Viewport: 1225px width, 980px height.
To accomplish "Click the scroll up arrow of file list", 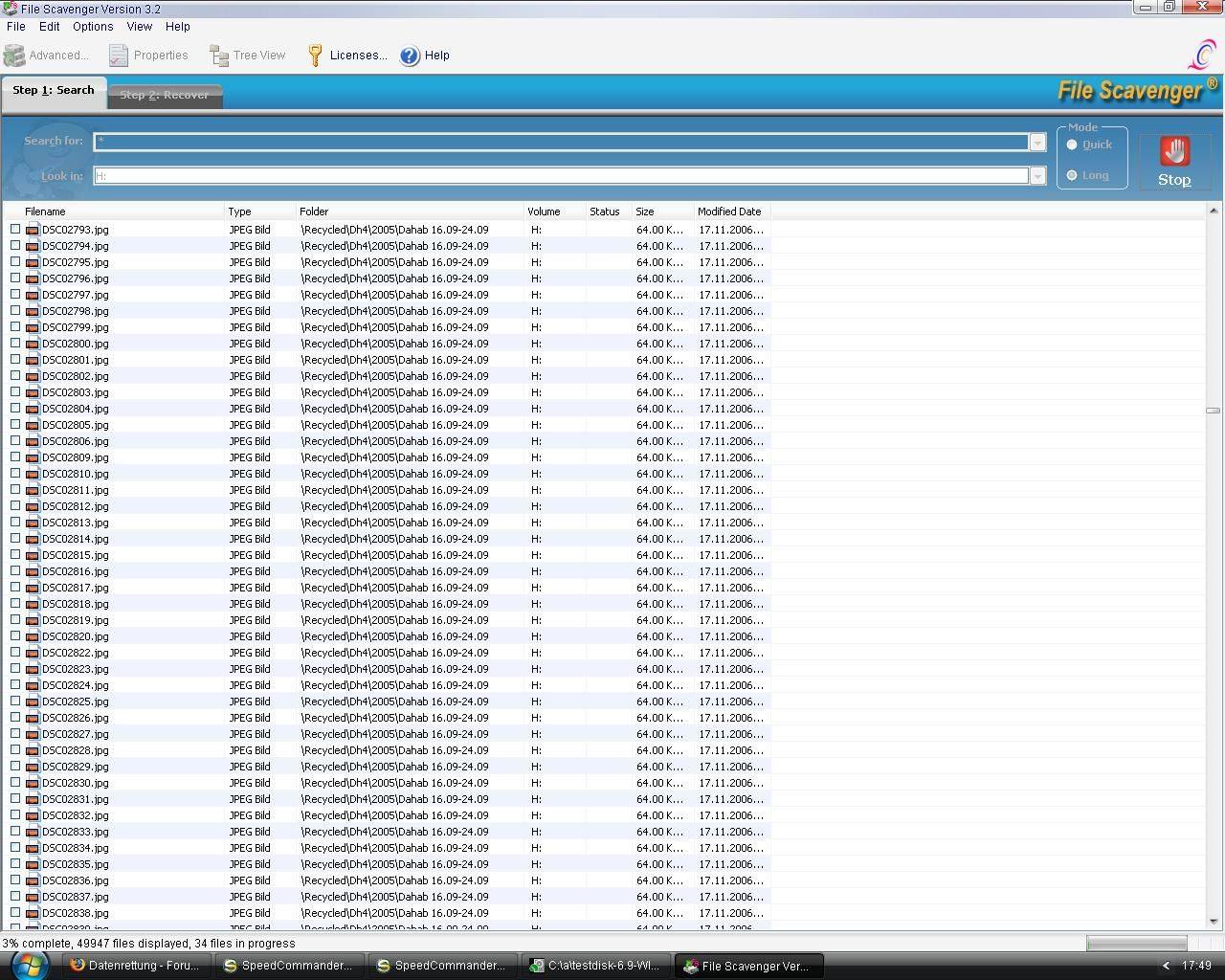I will (x=1213, y=211).
